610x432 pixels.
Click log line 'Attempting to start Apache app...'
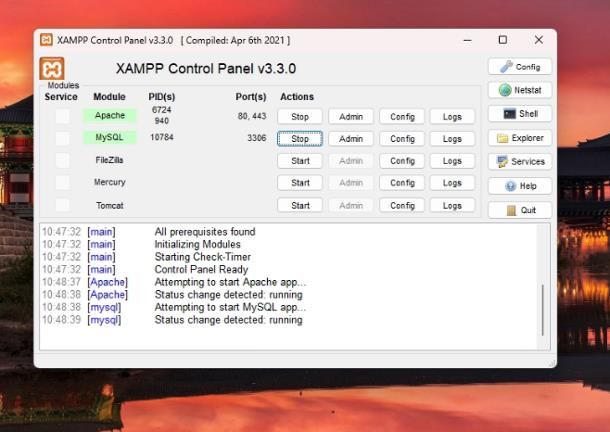point(230,282)
